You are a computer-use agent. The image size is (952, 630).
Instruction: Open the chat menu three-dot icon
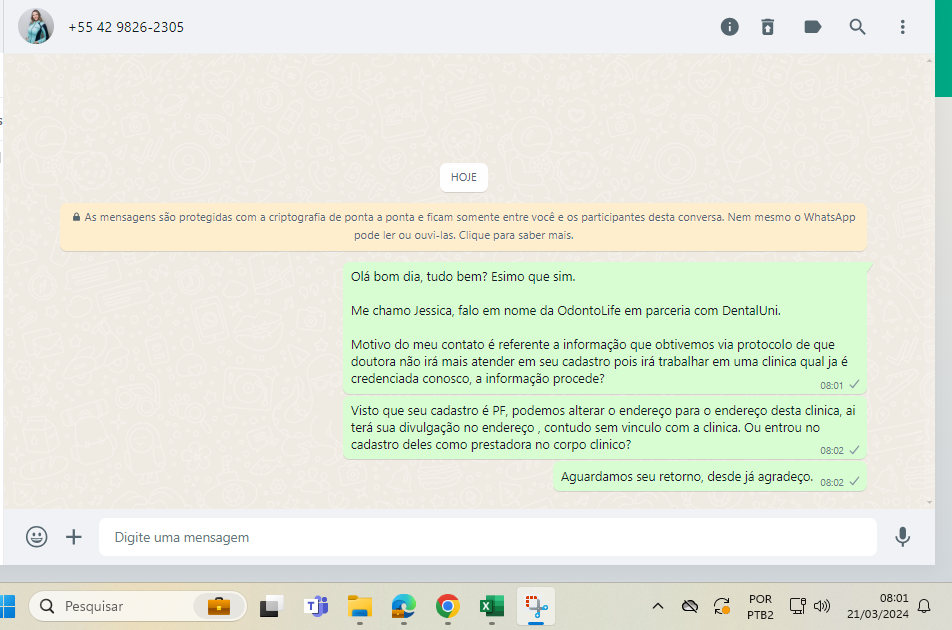[x=902, y=27]
